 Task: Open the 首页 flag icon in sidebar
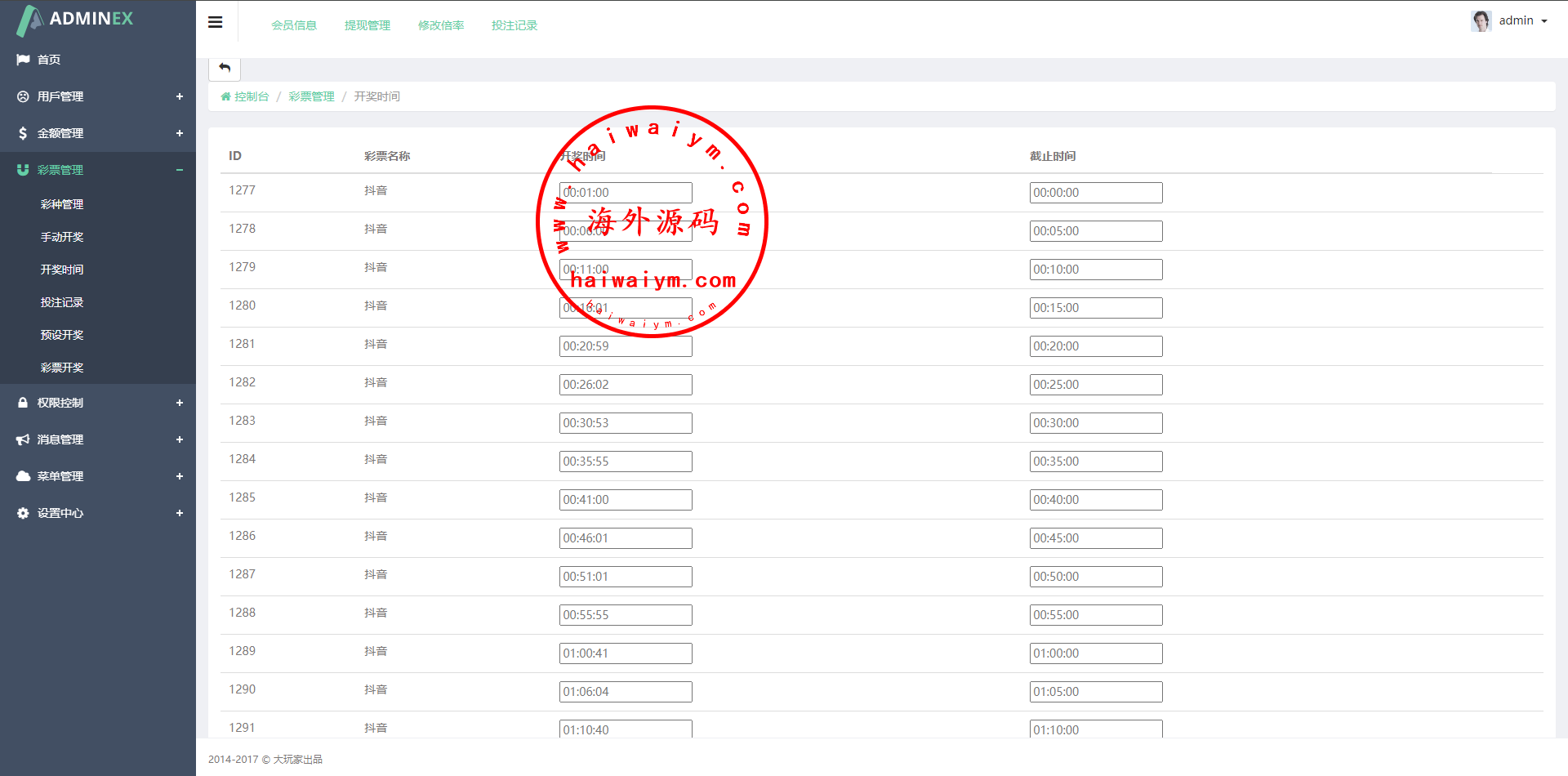(x=23, y=60)
